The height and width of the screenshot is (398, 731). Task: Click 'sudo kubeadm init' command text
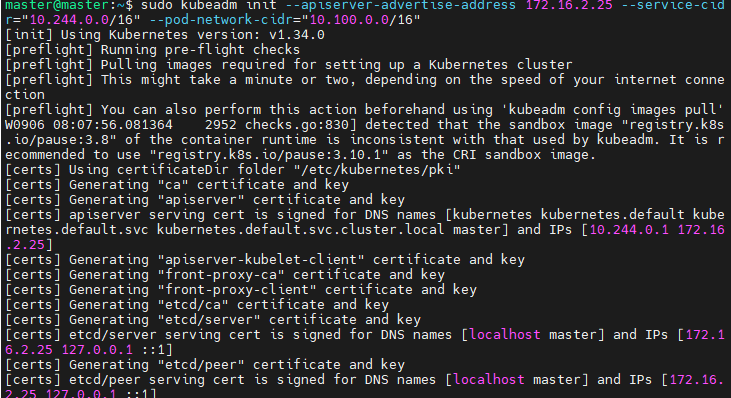point(209,5)
